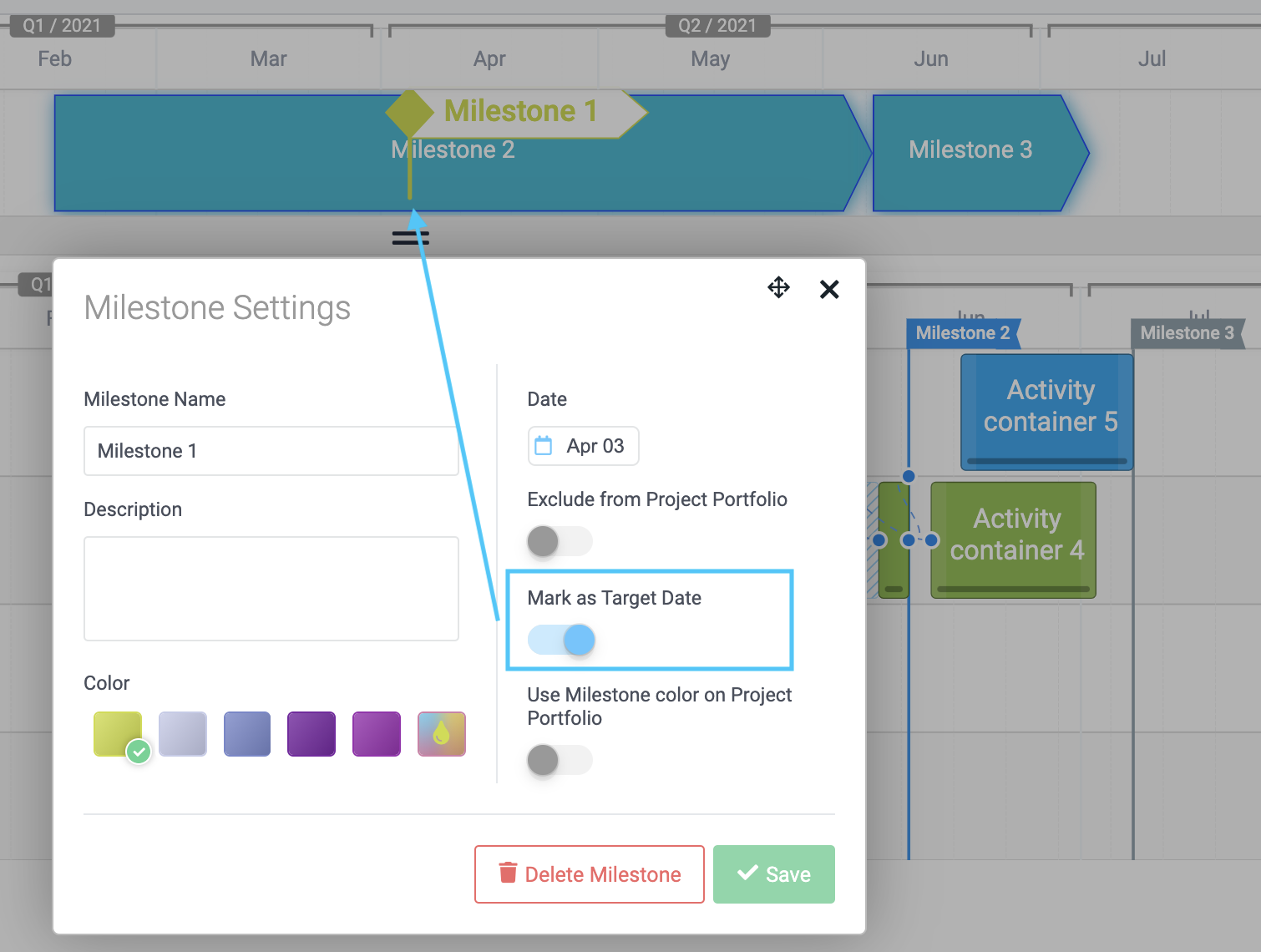Close the Milestone Settings dialog
The height and width of the screenshot is (952, 1261).
point(829,290)
